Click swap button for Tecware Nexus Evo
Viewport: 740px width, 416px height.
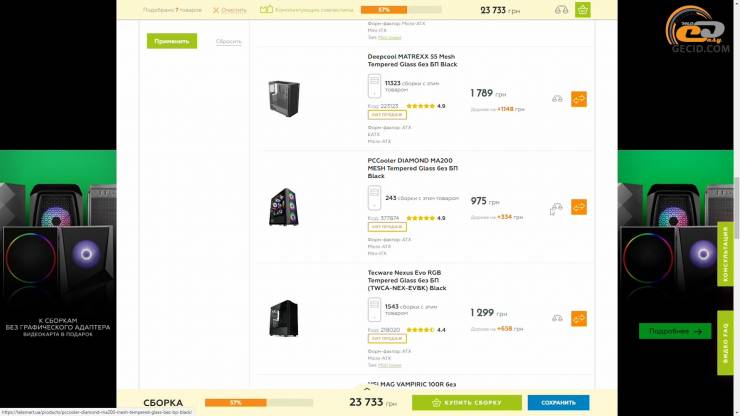click(x=579, y=318)
